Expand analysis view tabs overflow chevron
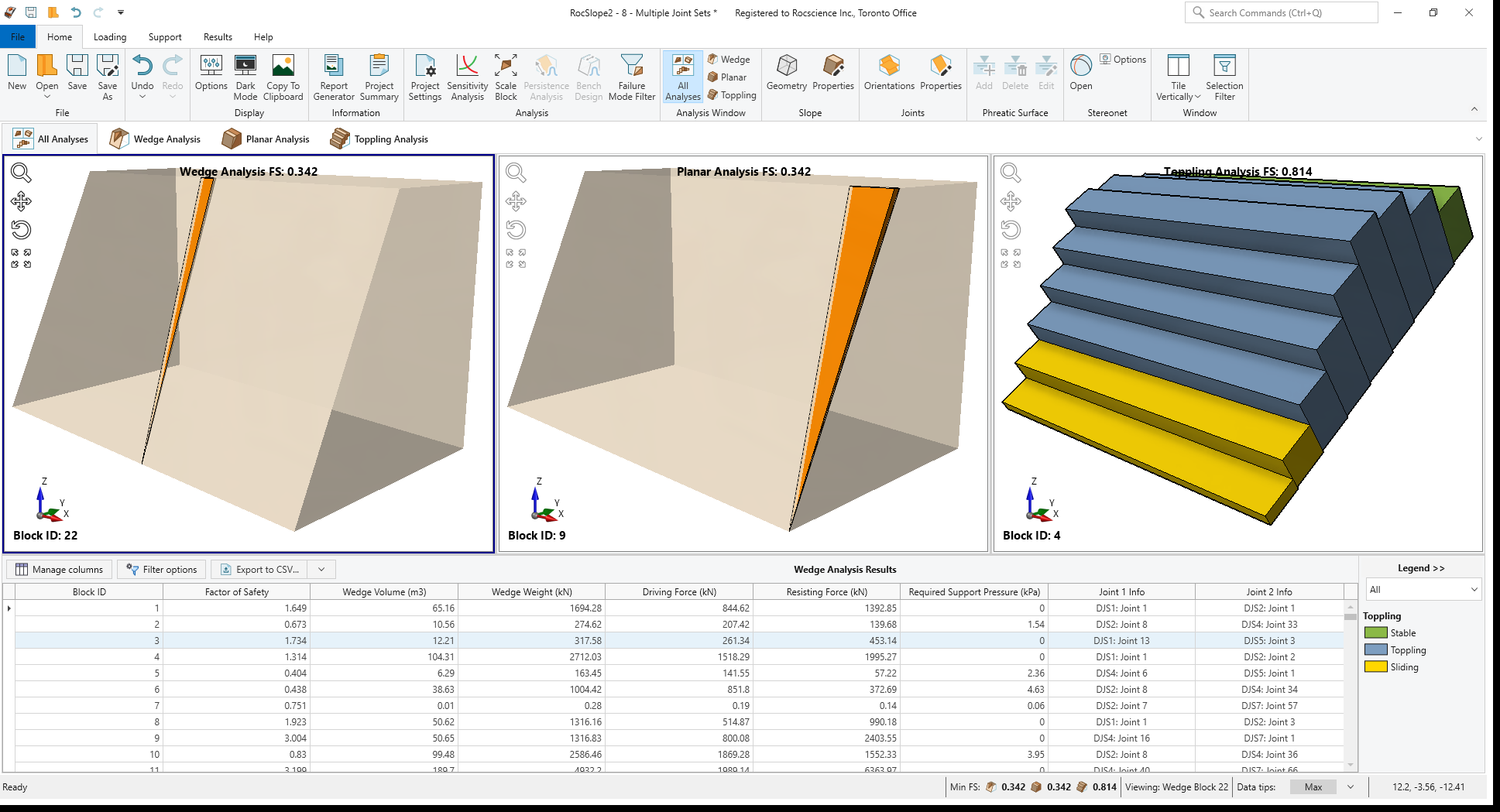The width and height of the screenshot is (1500, 812). click(x=1478, y=139)
